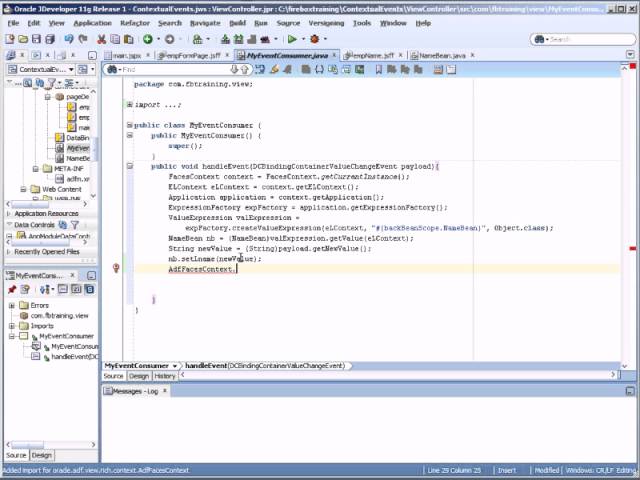Open the Navigate menu
The height and width of the screenshot is (480, 640).
pyautogui.click(x=205, y=23)
